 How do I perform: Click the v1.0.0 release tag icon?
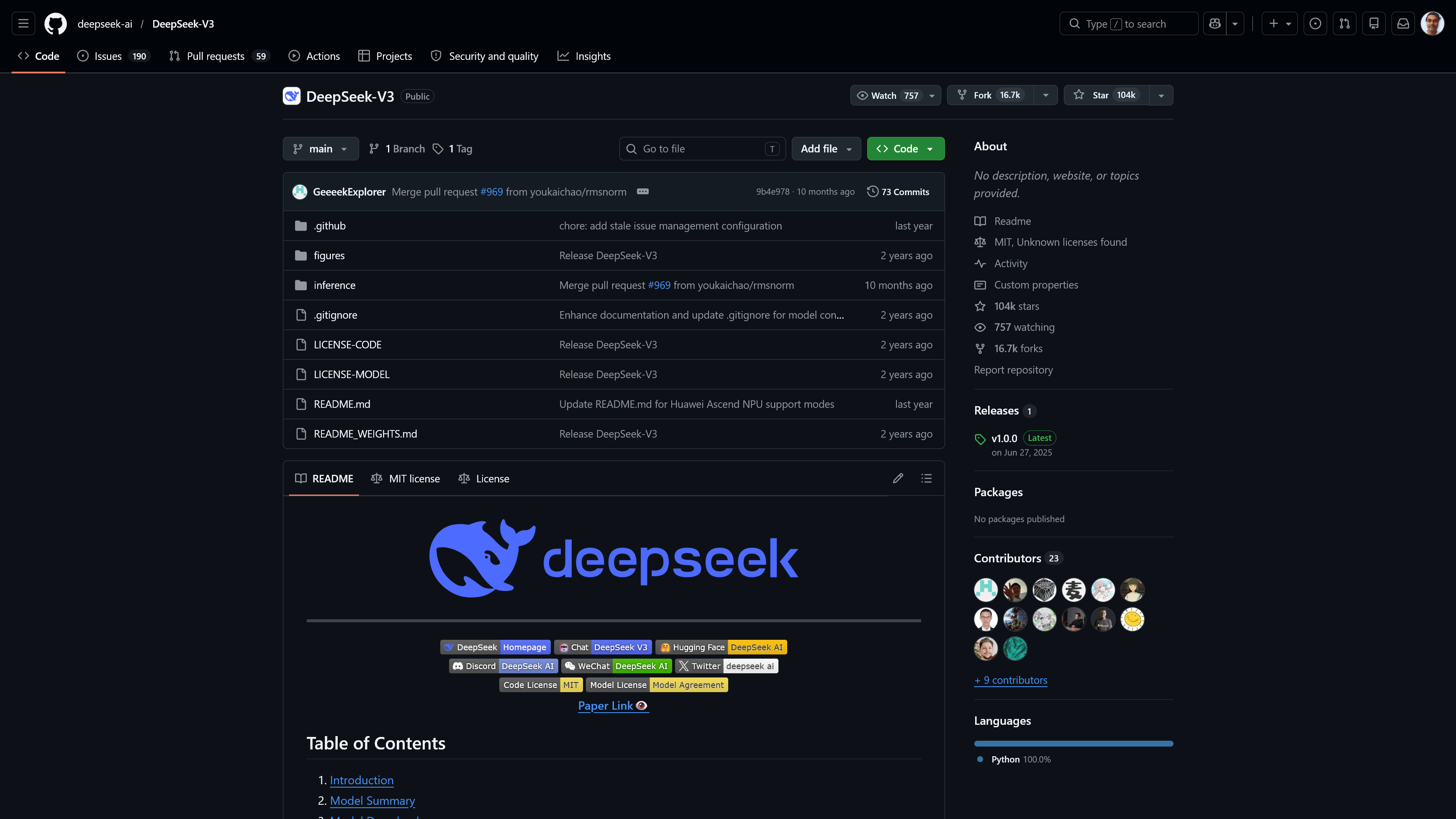(x=980, y=439)
